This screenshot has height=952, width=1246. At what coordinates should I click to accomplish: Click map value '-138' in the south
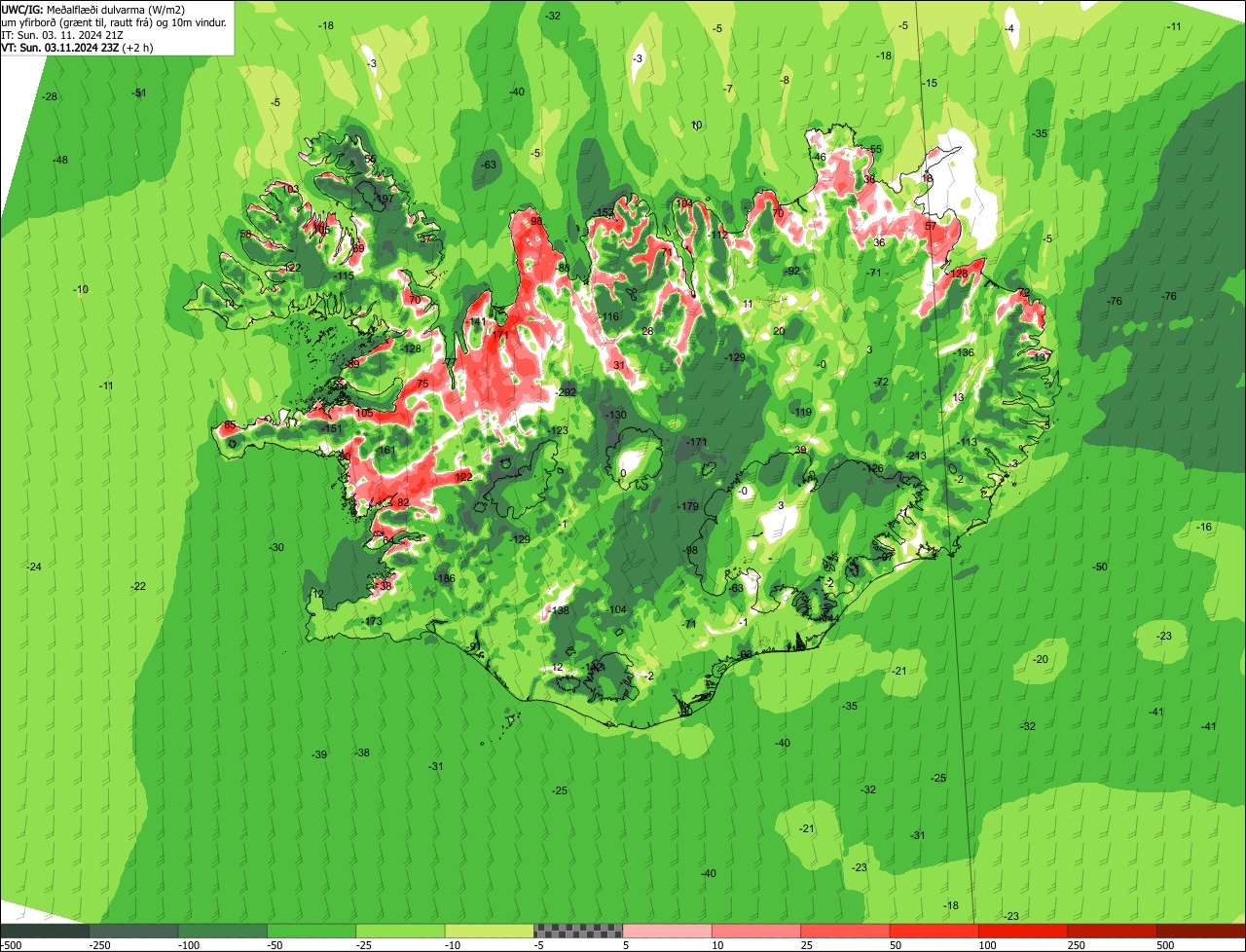pos(558,611)
